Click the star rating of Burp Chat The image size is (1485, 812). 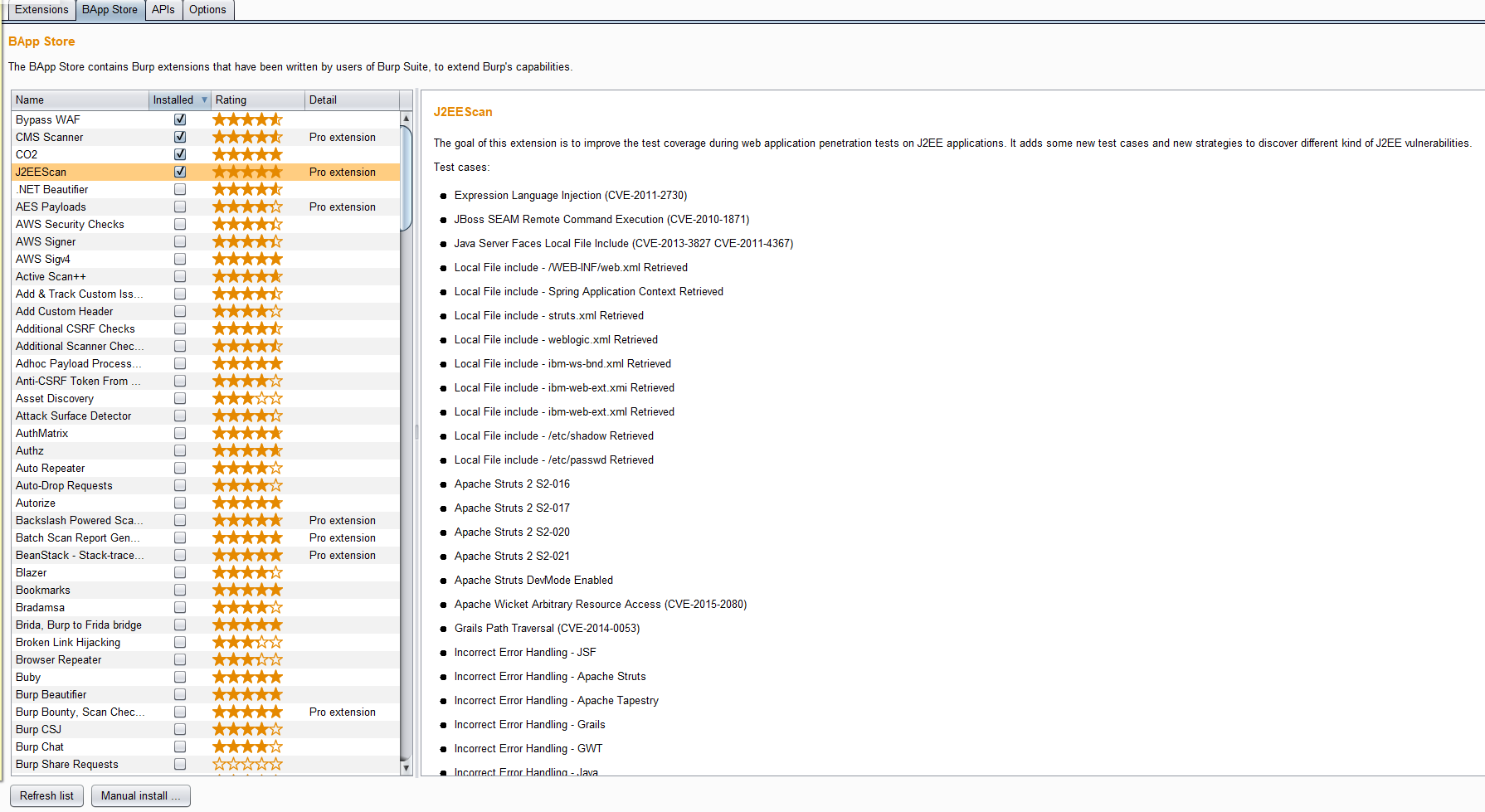point(247,746)
